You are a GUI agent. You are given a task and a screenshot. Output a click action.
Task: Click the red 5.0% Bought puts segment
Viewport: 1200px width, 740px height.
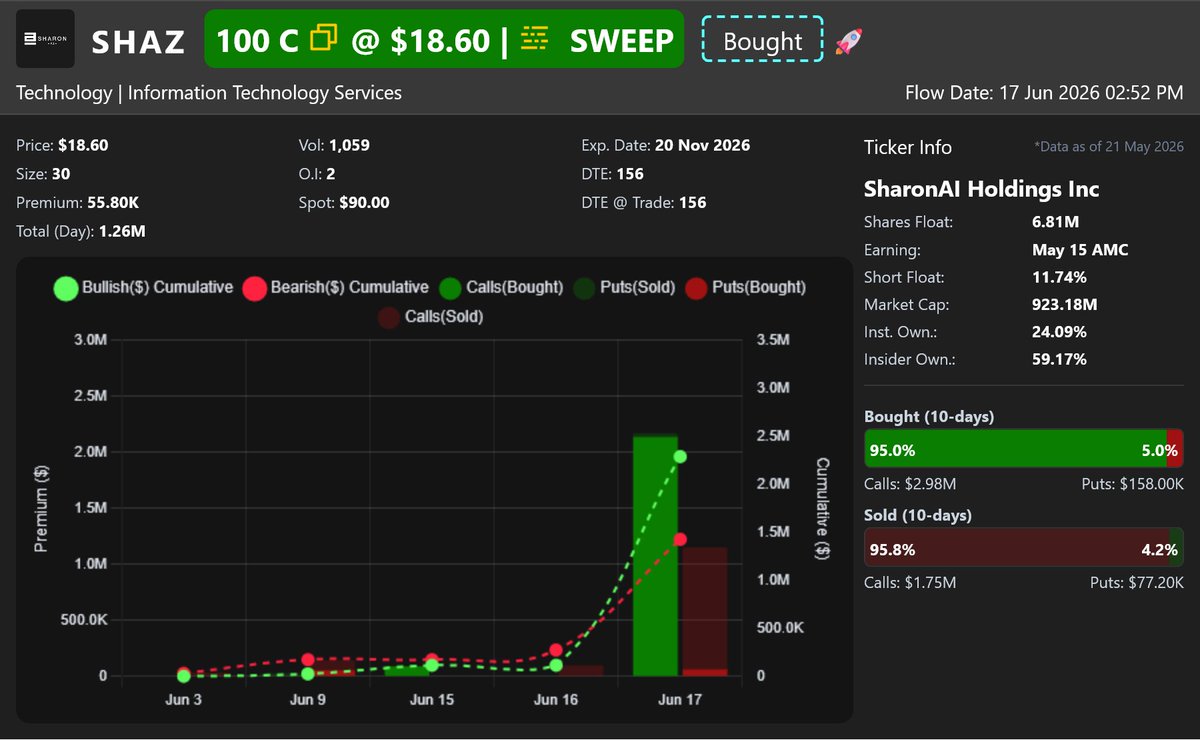1175,449
